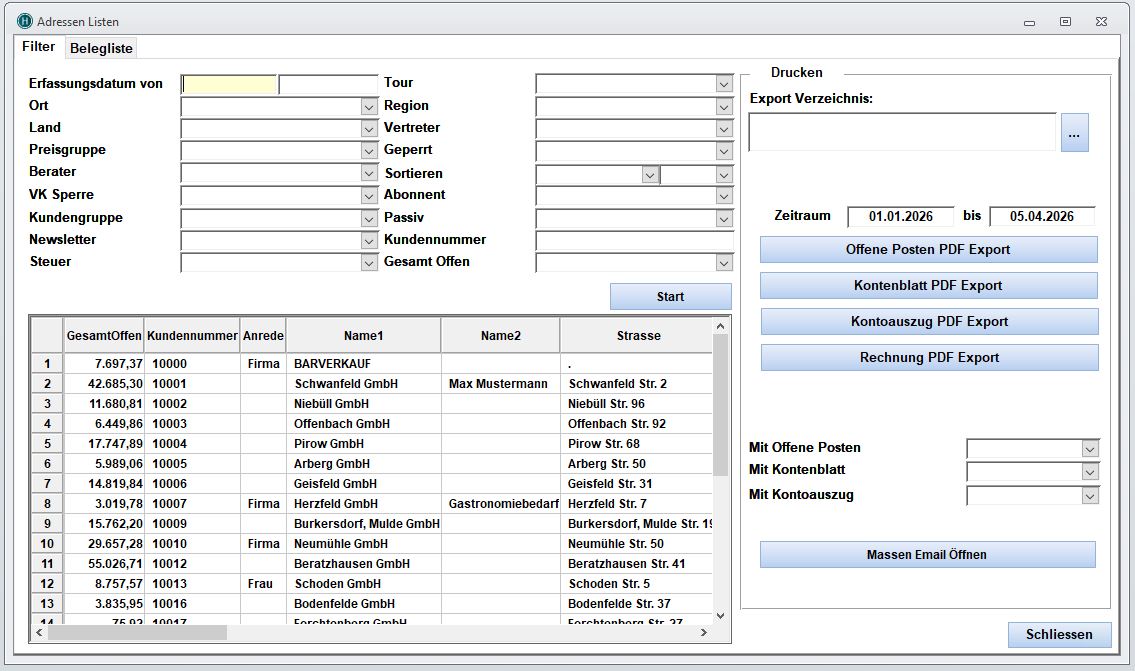Expand the Tour combo box
This screenshot has width=1135, height=671.
pos(724,84)
